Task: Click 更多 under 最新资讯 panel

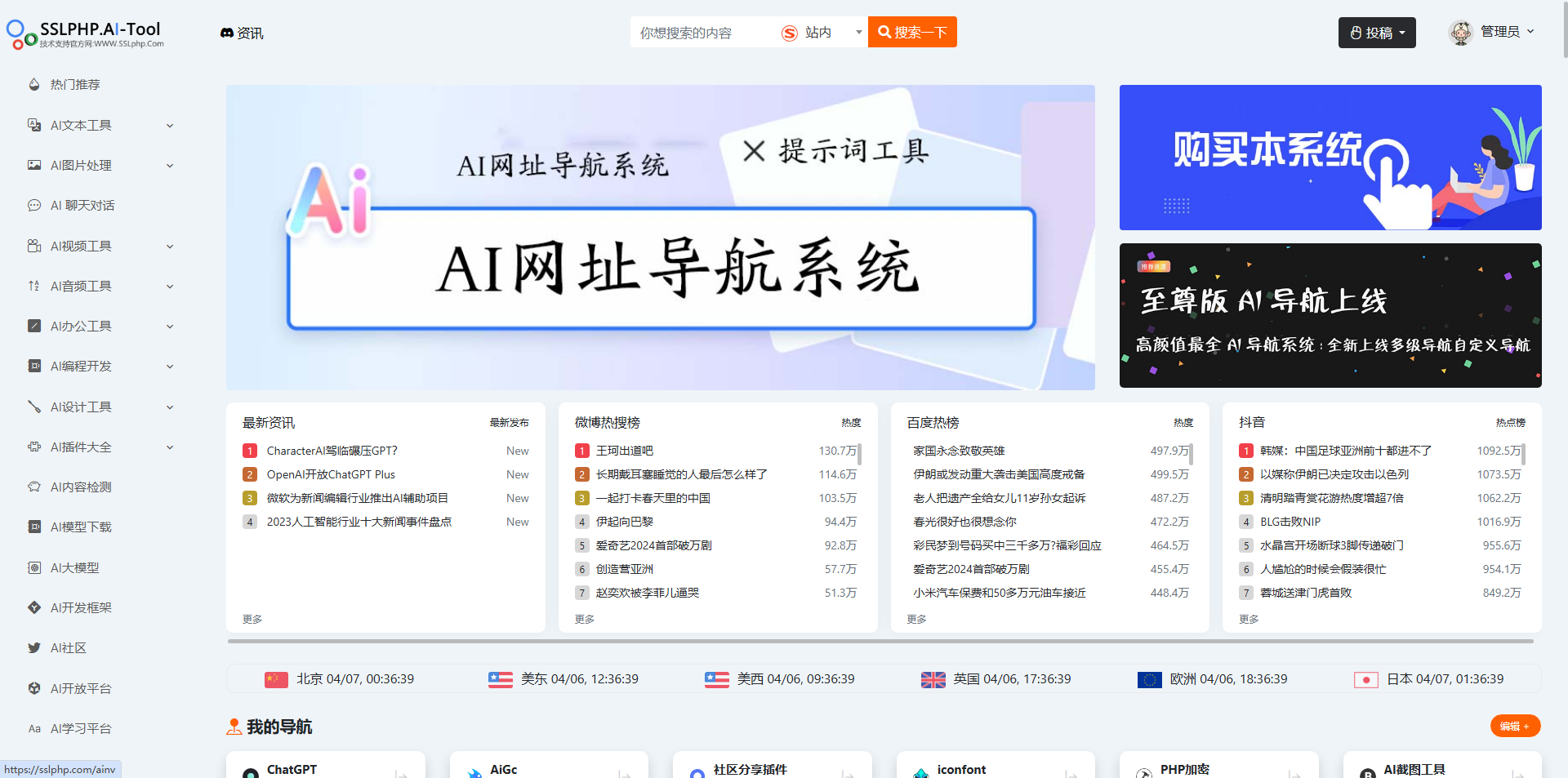Action: [x=252, y=619]
